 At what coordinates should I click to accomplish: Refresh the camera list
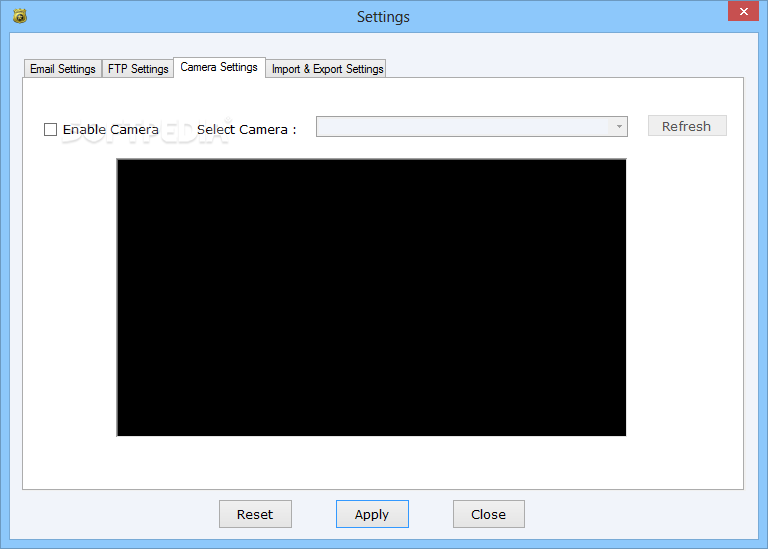point(687,126)
